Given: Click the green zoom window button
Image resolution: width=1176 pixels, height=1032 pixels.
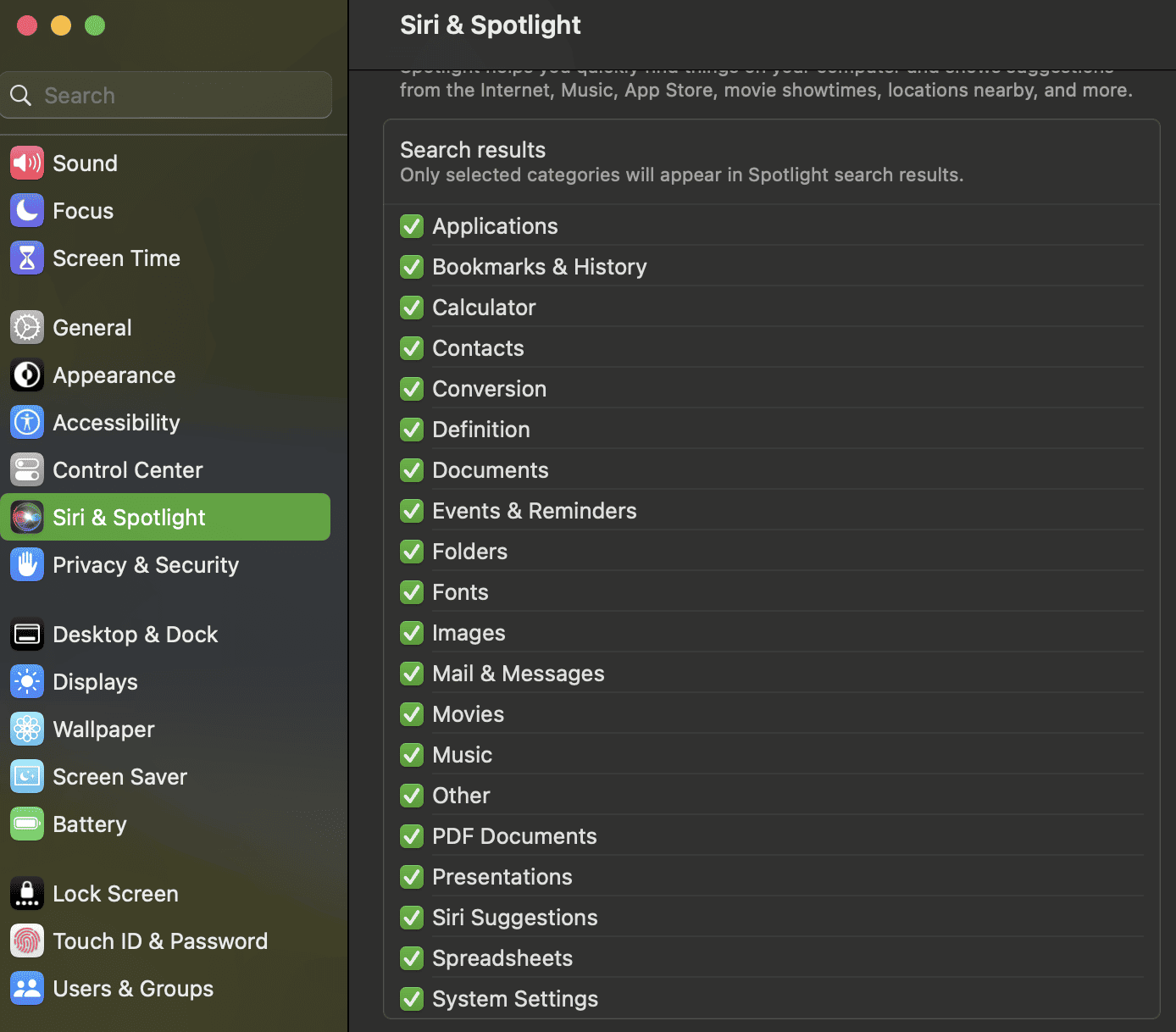Looking at the screenshot, I should click(95, 25).
